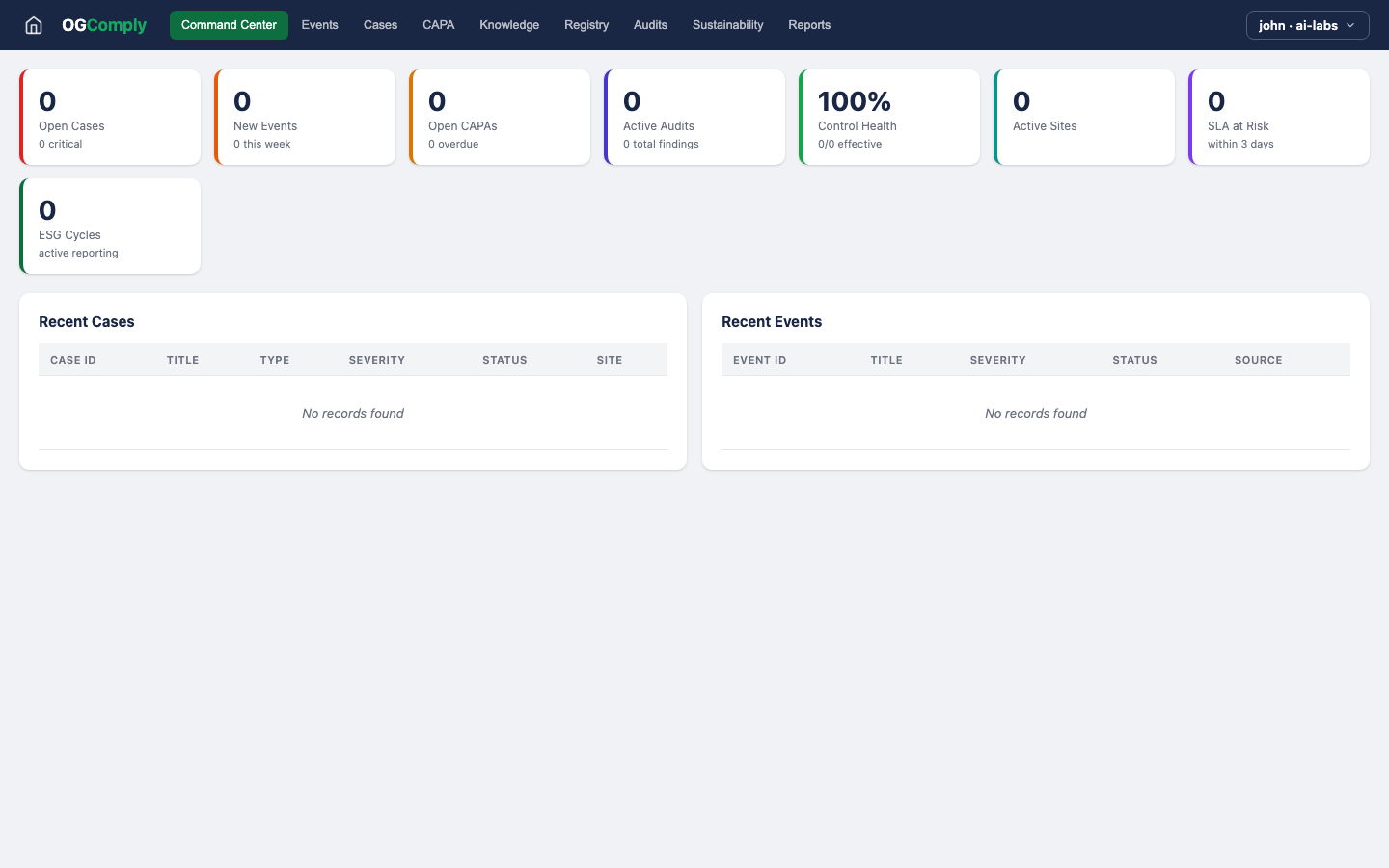The width and height of the screenshot is (1389, 868).
Task: Go to the Sustainability module
Action: click(x=727, y=25)
